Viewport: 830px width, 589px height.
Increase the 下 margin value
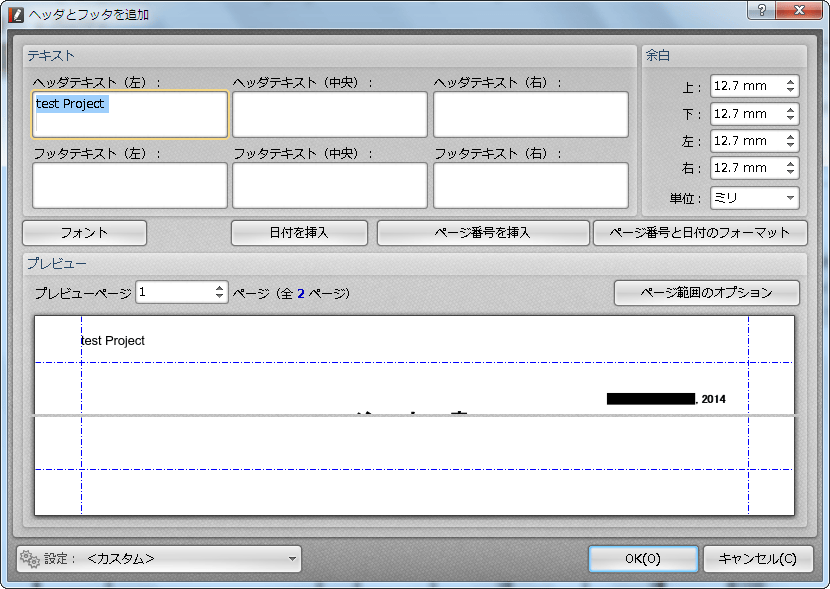pos(790,110)
